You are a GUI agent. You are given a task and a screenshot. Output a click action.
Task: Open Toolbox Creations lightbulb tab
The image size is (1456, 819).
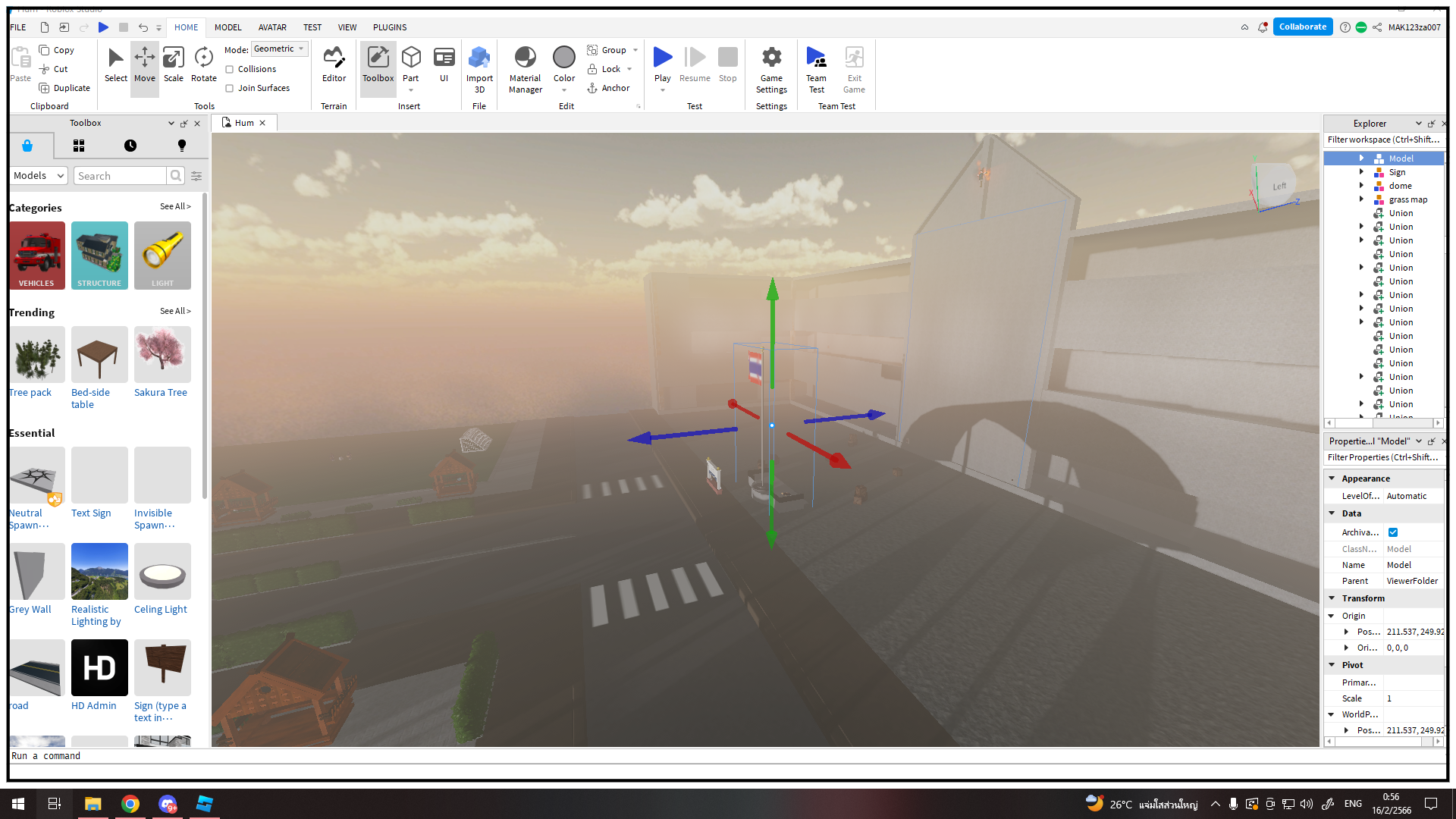pyautogui.click(x=182, y=146)
